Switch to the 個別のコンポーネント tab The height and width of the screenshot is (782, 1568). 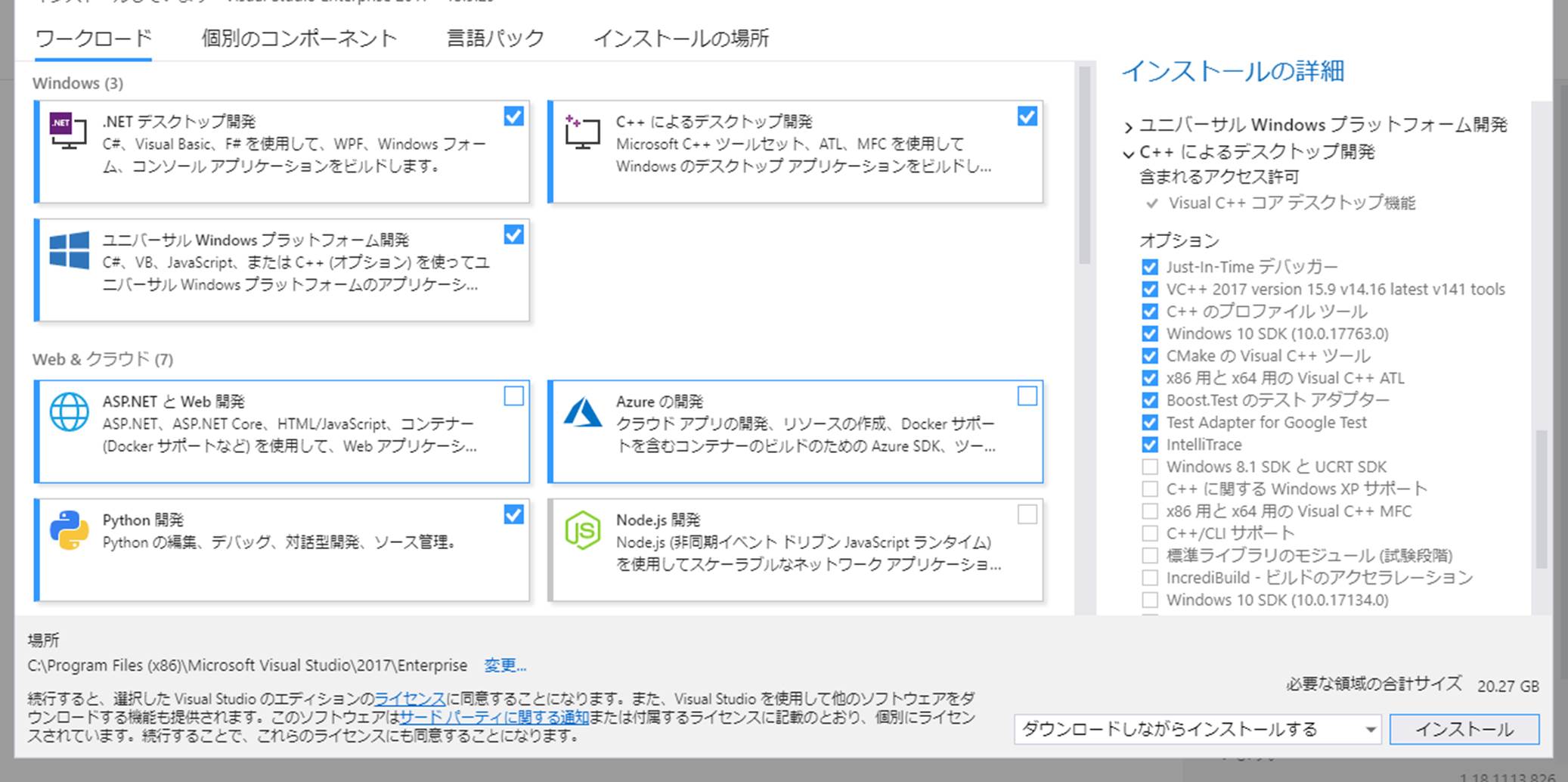tap(299, 39)
